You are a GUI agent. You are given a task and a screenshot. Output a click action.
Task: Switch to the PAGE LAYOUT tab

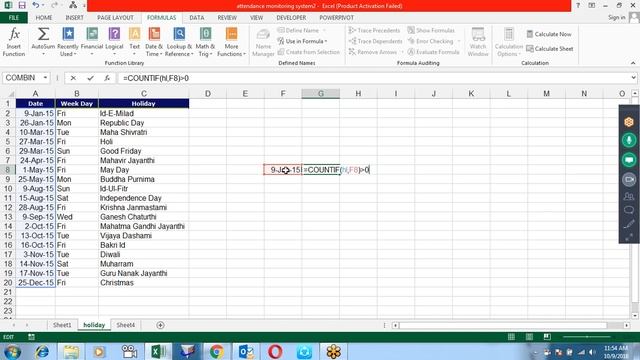[115, 18]
